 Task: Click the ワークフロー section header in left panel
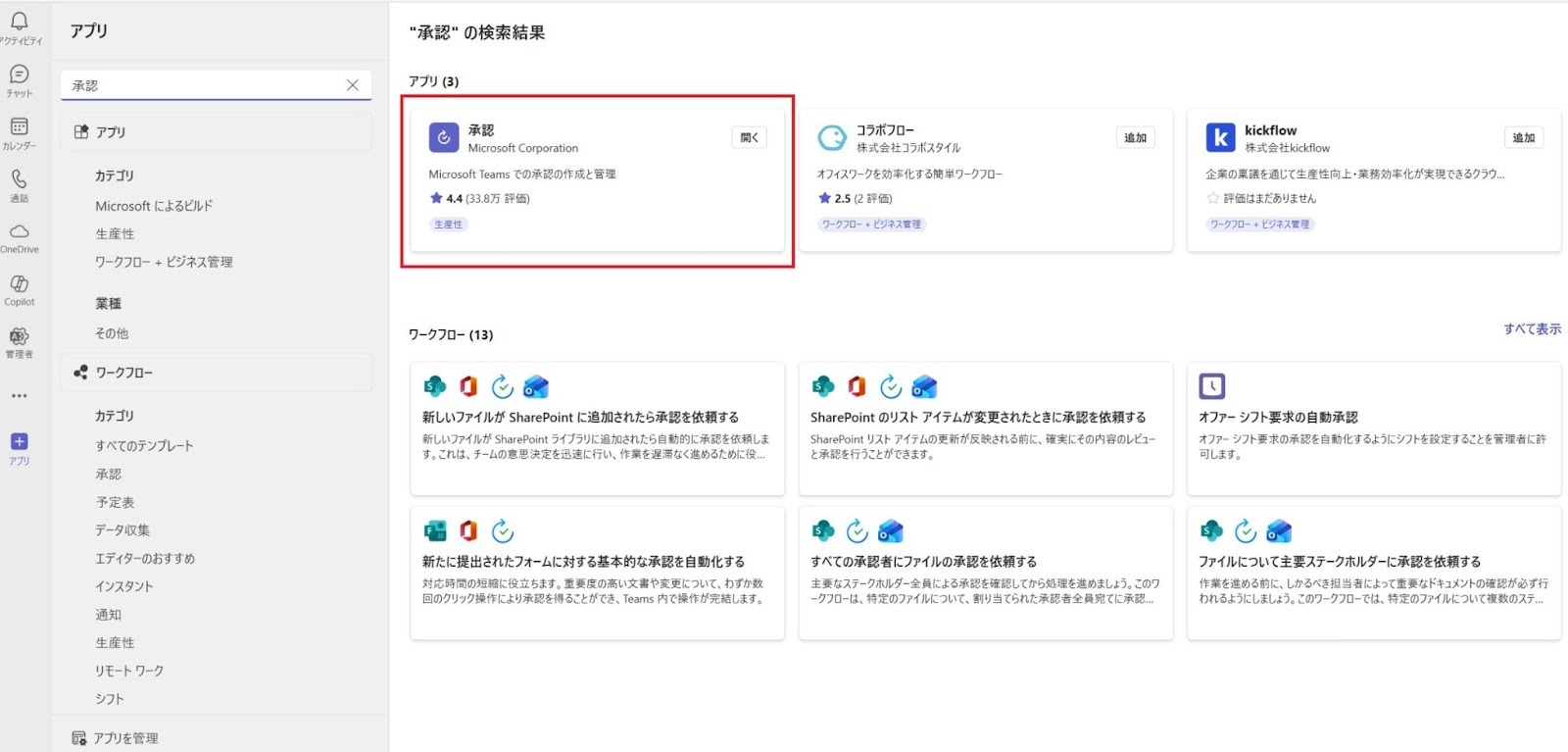217,373
